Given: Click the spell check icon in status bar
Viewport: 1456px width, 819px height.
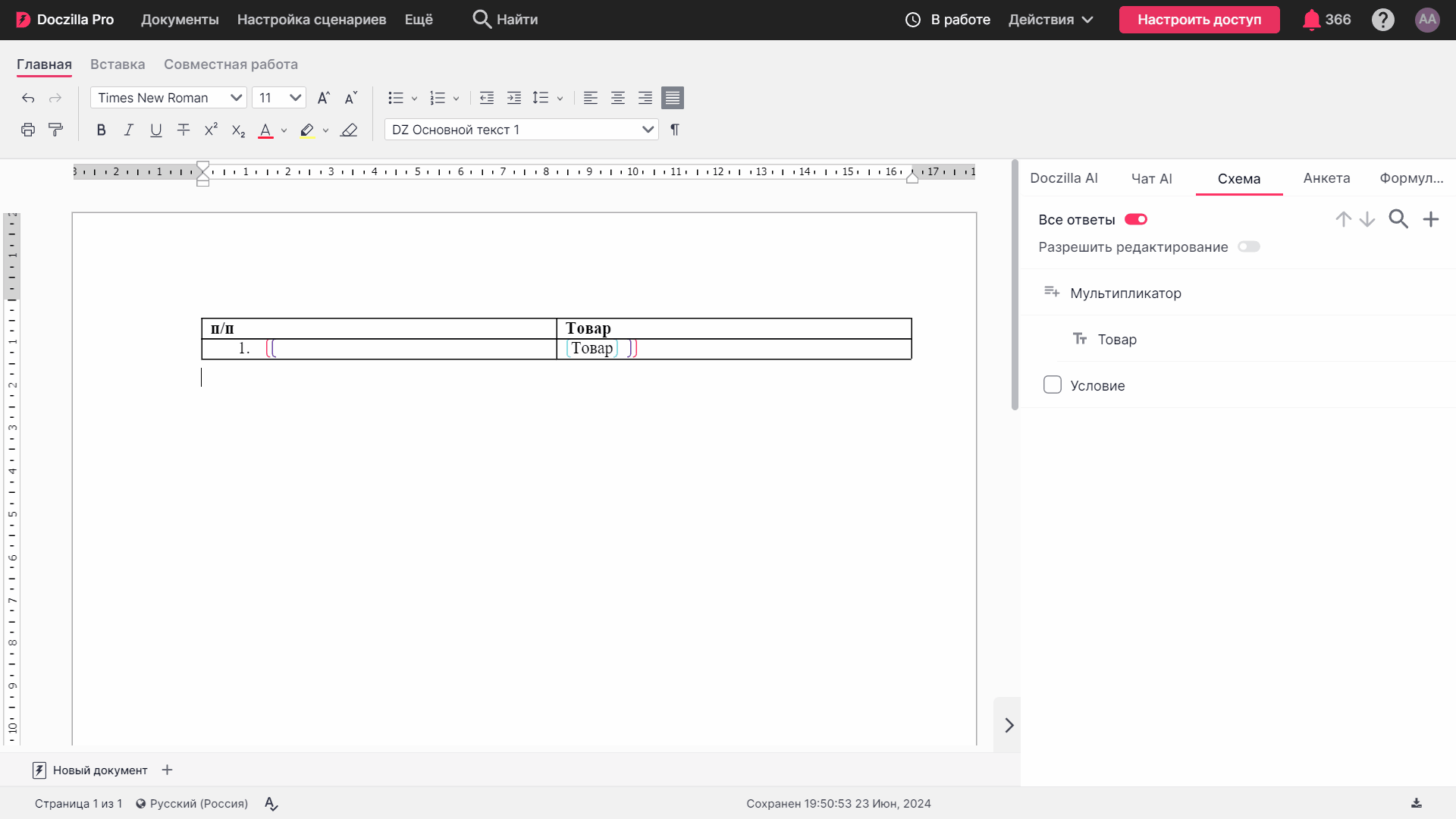Looking at the screenshot, I should pos(271,804).
